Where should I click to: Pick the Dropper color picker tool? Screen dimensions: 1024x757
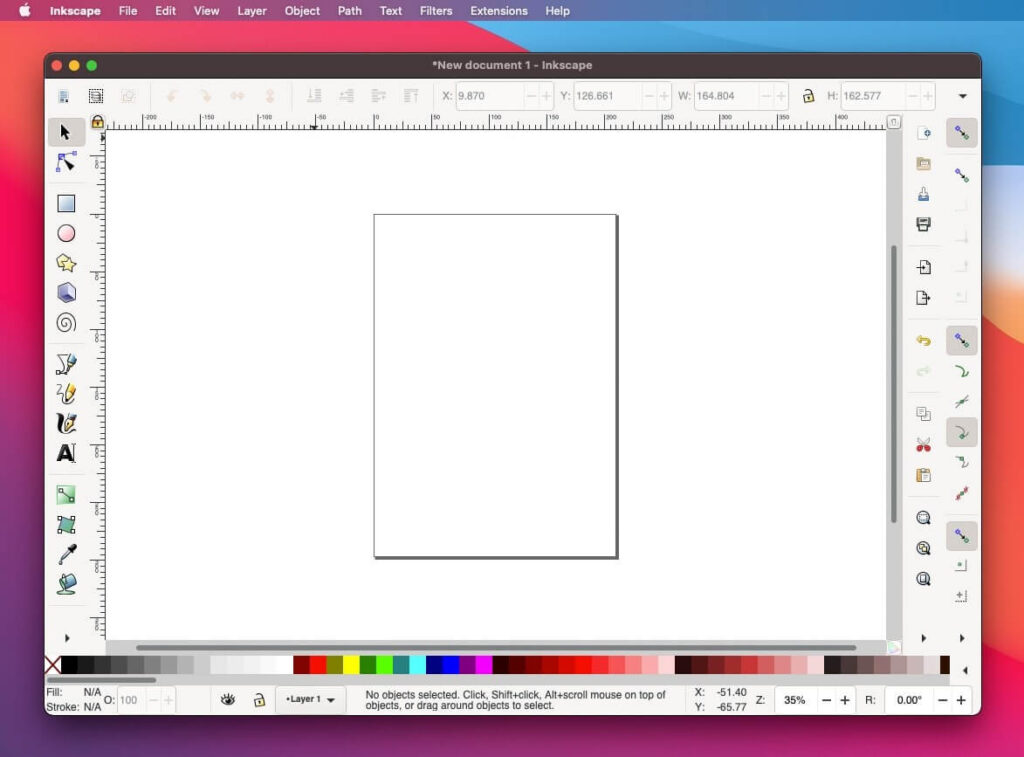point(67,554)
